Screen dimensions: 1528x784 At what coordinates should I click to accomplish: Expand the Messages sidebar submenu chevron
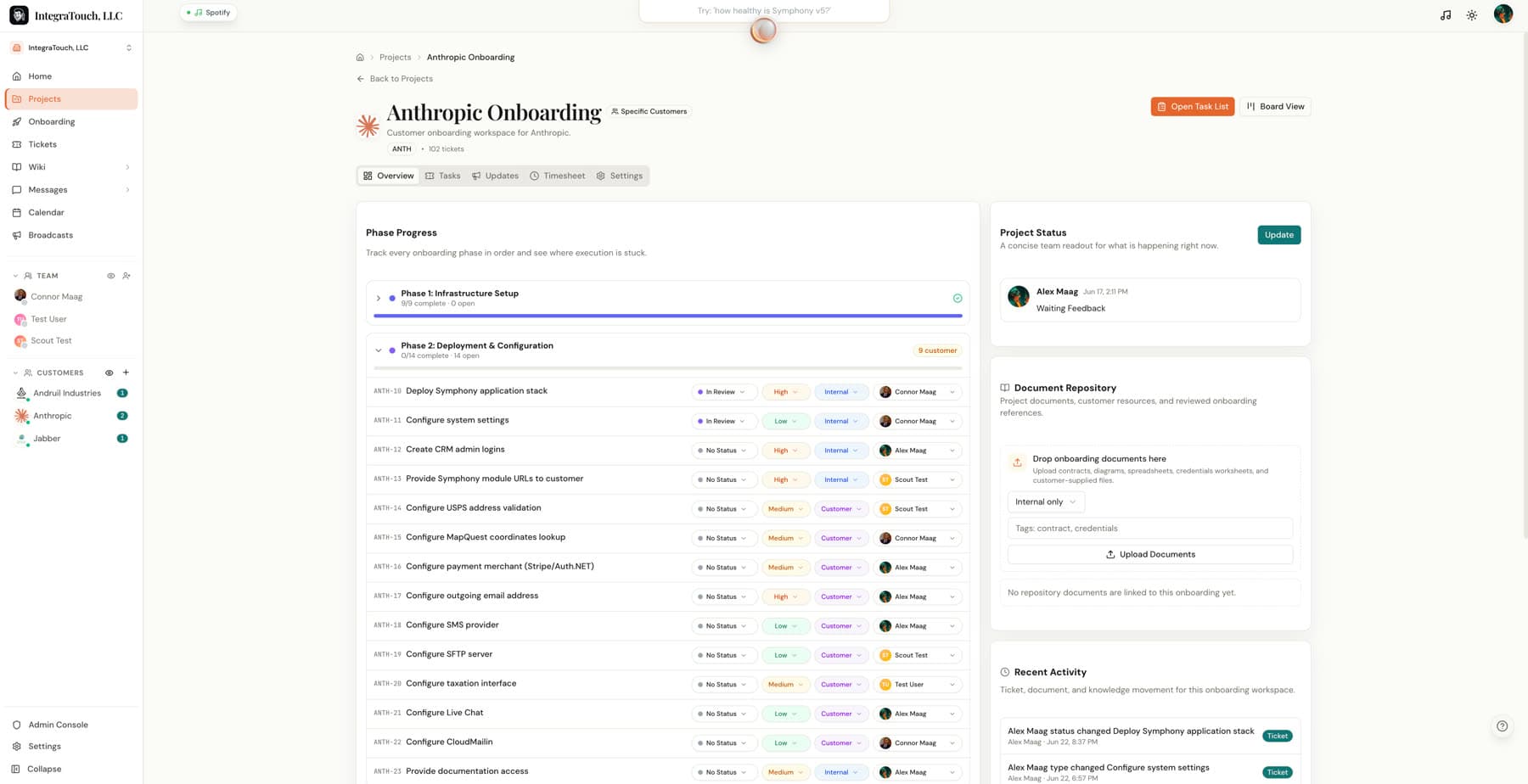pos(127,190)
